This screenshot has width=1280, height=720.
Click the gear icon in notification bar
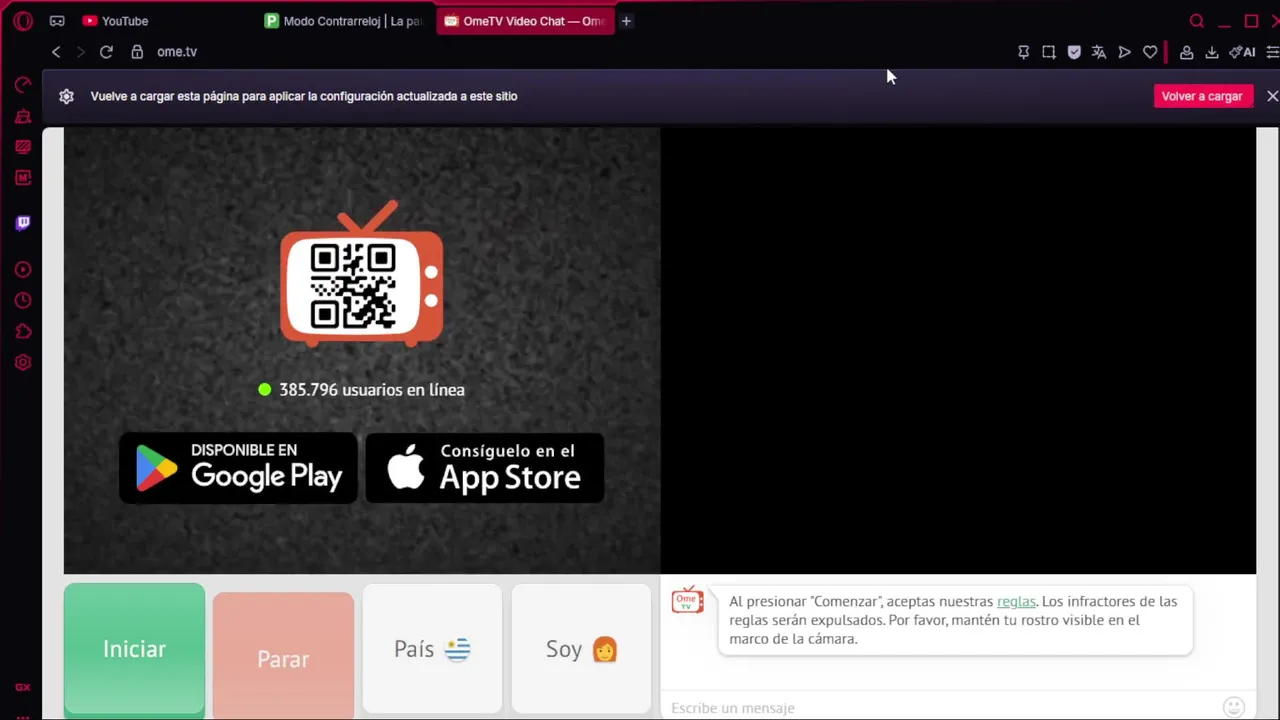(x=66, y=96)
